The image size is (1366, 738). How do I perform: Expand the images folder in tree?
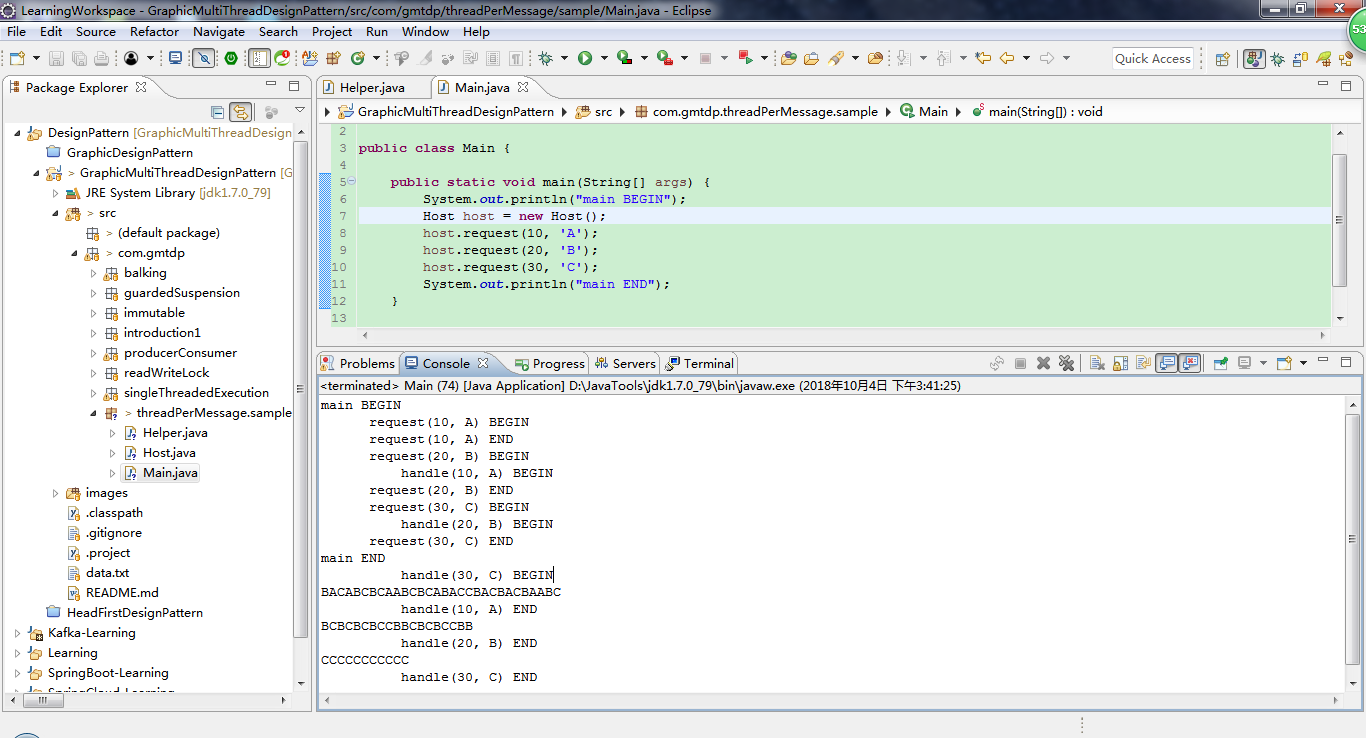pos(56,493)
